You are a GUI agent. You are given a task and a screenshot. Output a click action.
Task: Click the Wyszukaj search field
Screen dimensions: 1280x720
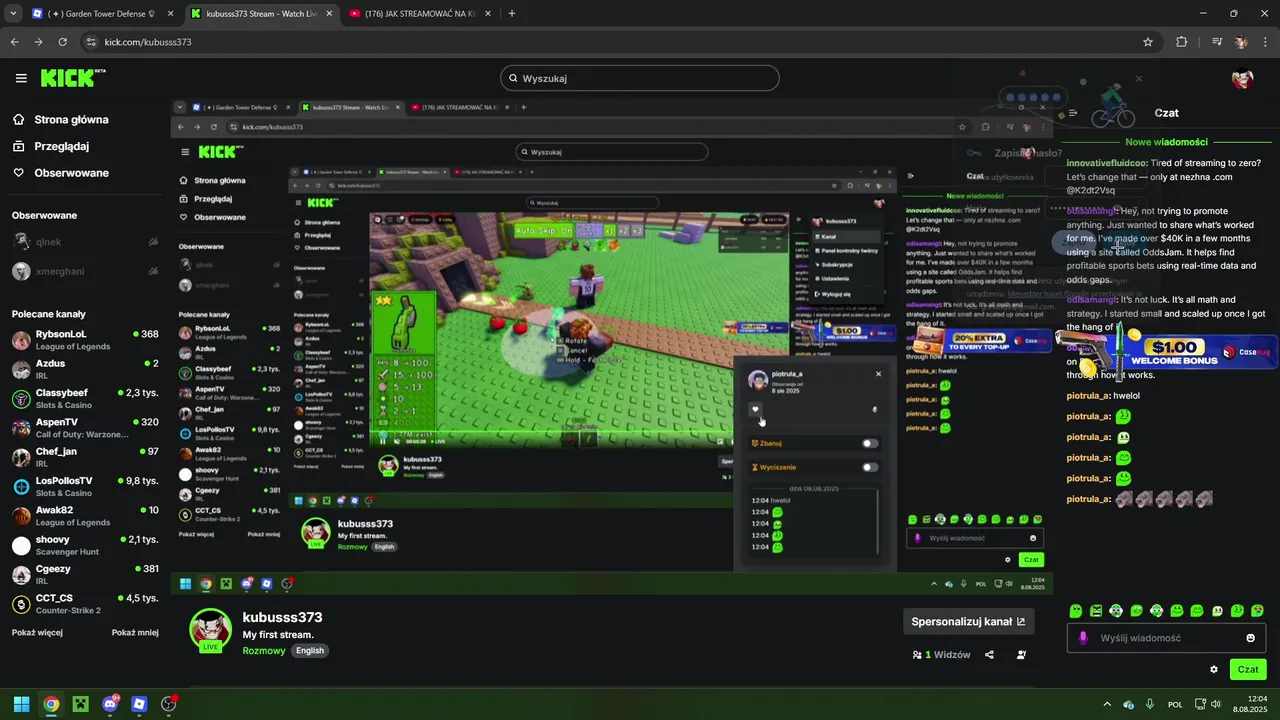(640, 78)
